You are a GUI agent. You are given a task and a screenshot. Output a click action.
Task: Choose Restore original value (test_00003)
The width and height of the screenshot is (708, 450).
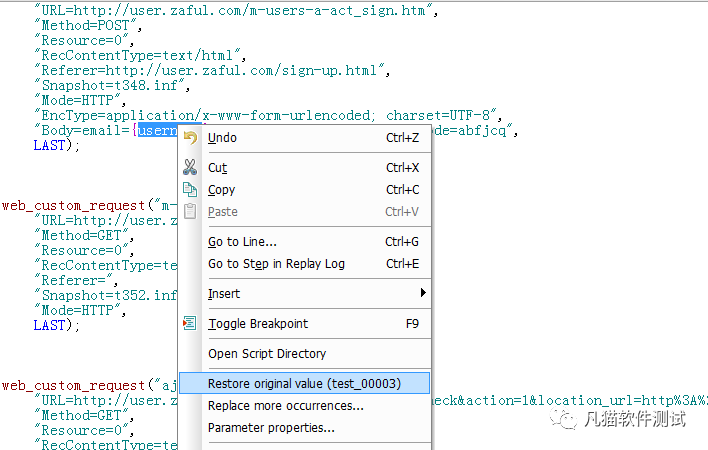click(x=305, y=383)
